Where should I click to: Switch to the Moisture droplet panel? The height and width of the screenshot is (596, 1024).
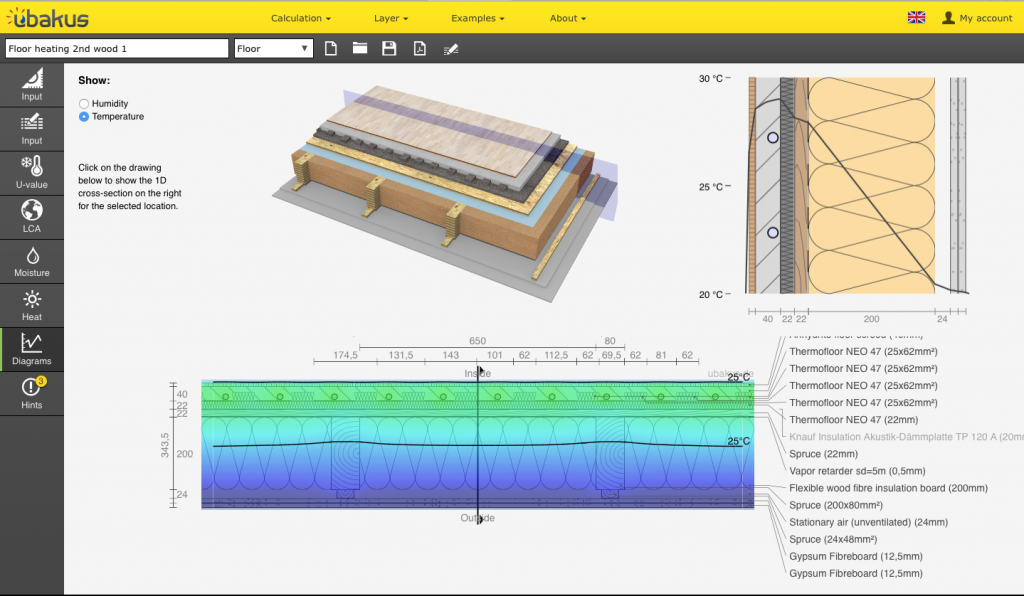(x=31, y=262)
